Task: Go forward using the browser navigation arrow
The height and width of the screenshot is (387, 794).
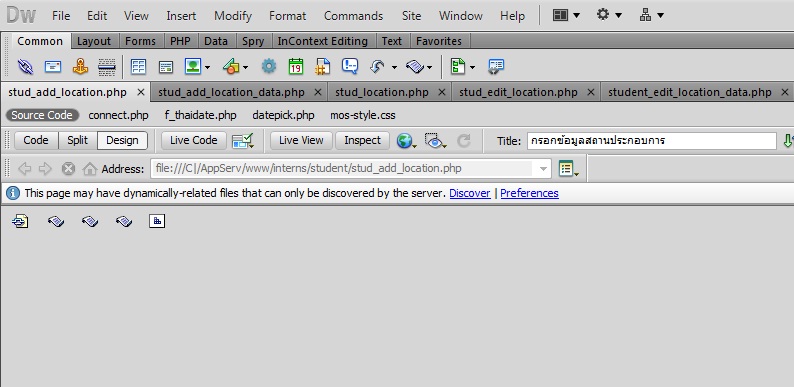Action: (x=45, y=169)
